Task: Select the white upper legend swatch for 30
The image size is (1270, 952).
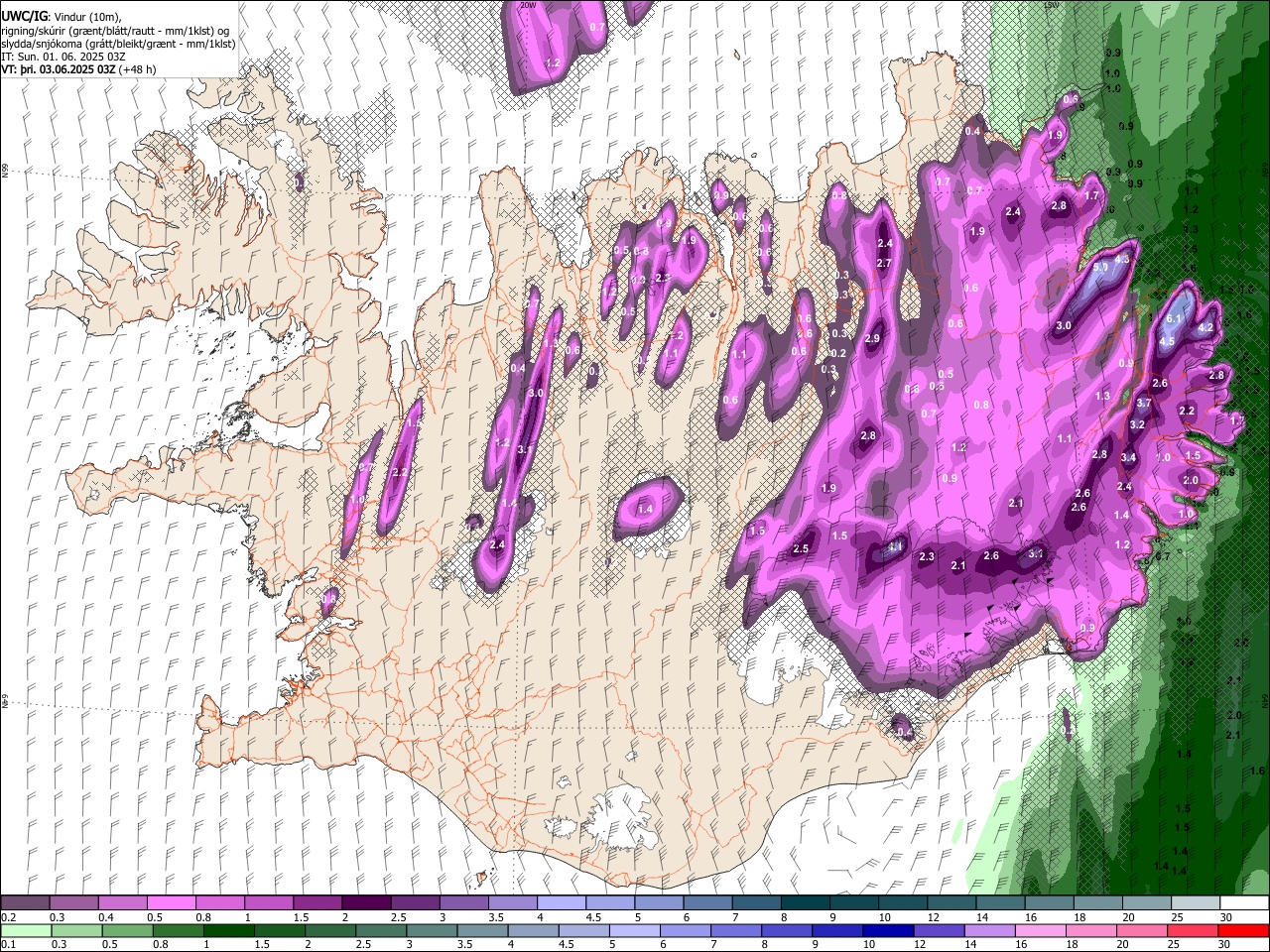Action: click(x=1244, y=903)
